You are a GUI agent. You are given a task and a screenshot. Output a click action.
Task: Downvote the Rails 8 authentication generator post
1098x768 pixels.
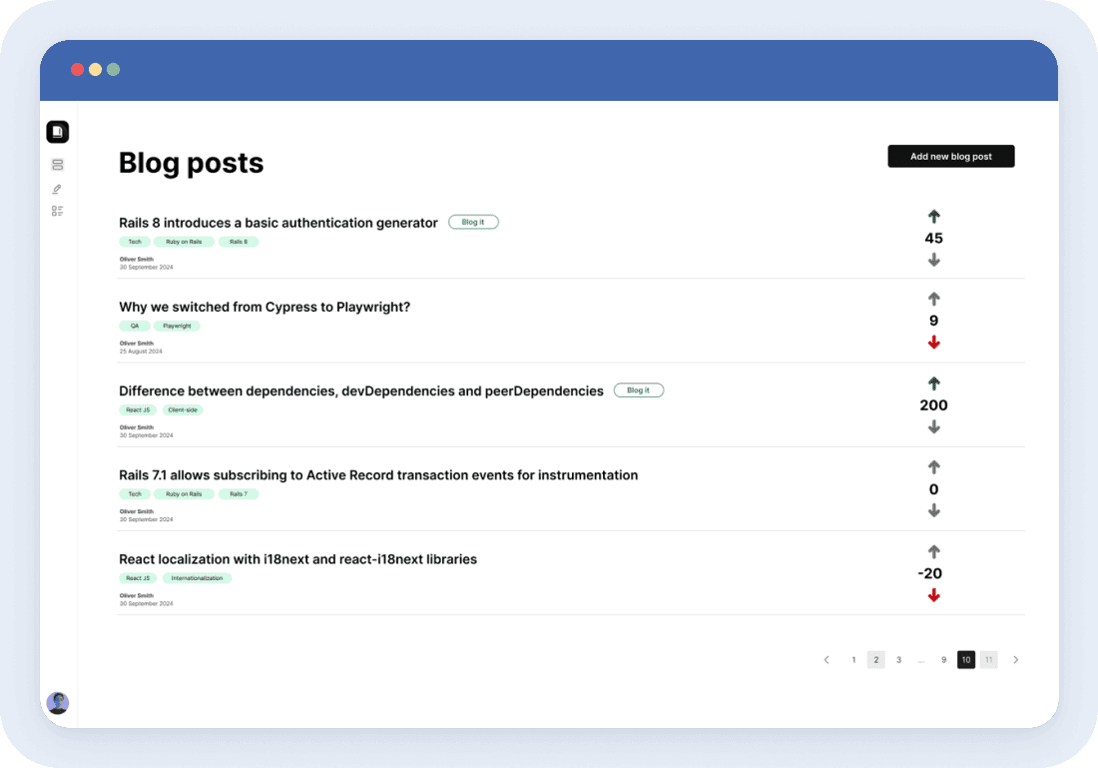coord(934,260)
